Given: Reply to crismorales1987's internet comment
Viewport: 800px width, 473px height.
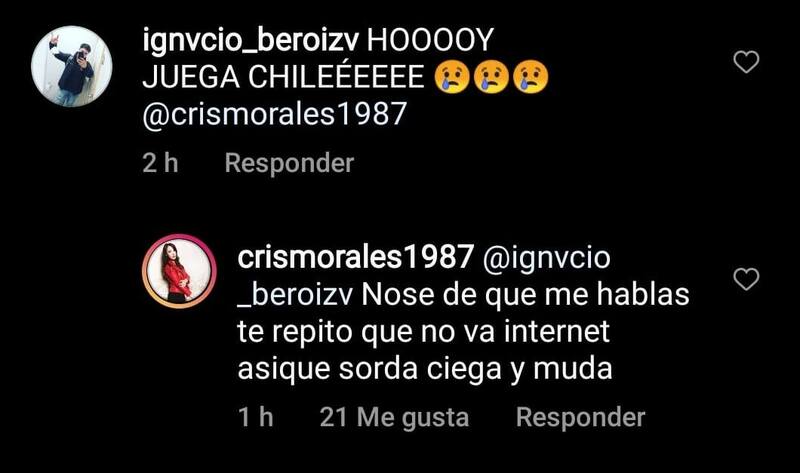Looking at the screenshot, I should 581,417.
